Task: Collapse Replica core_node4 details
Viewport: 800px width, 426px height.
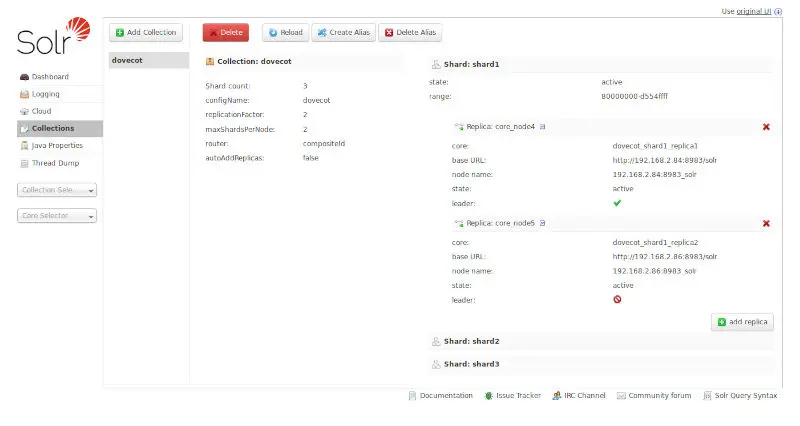Action: click(501, 127)
